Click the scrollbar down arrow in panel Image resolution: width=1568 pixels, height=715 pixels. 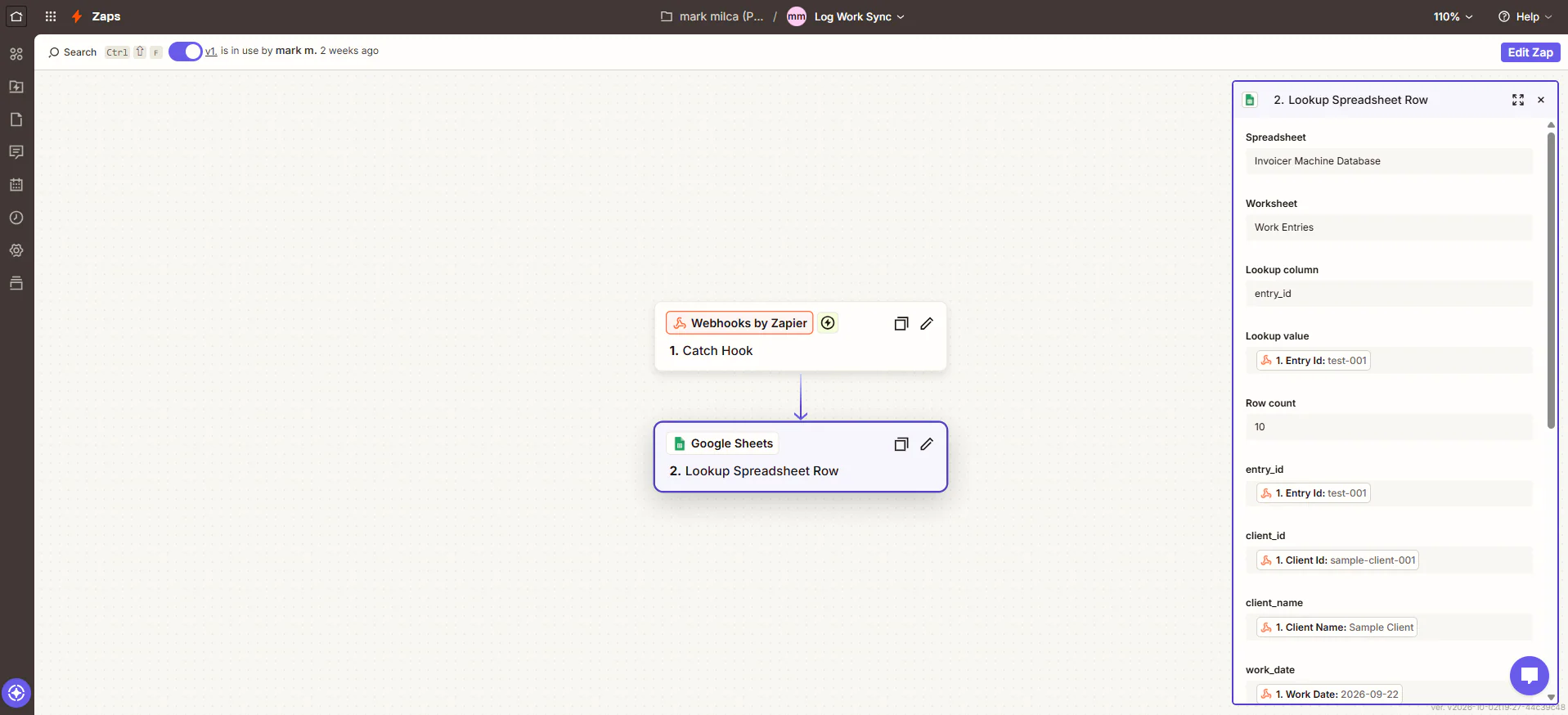click(x=1551, y=698)
